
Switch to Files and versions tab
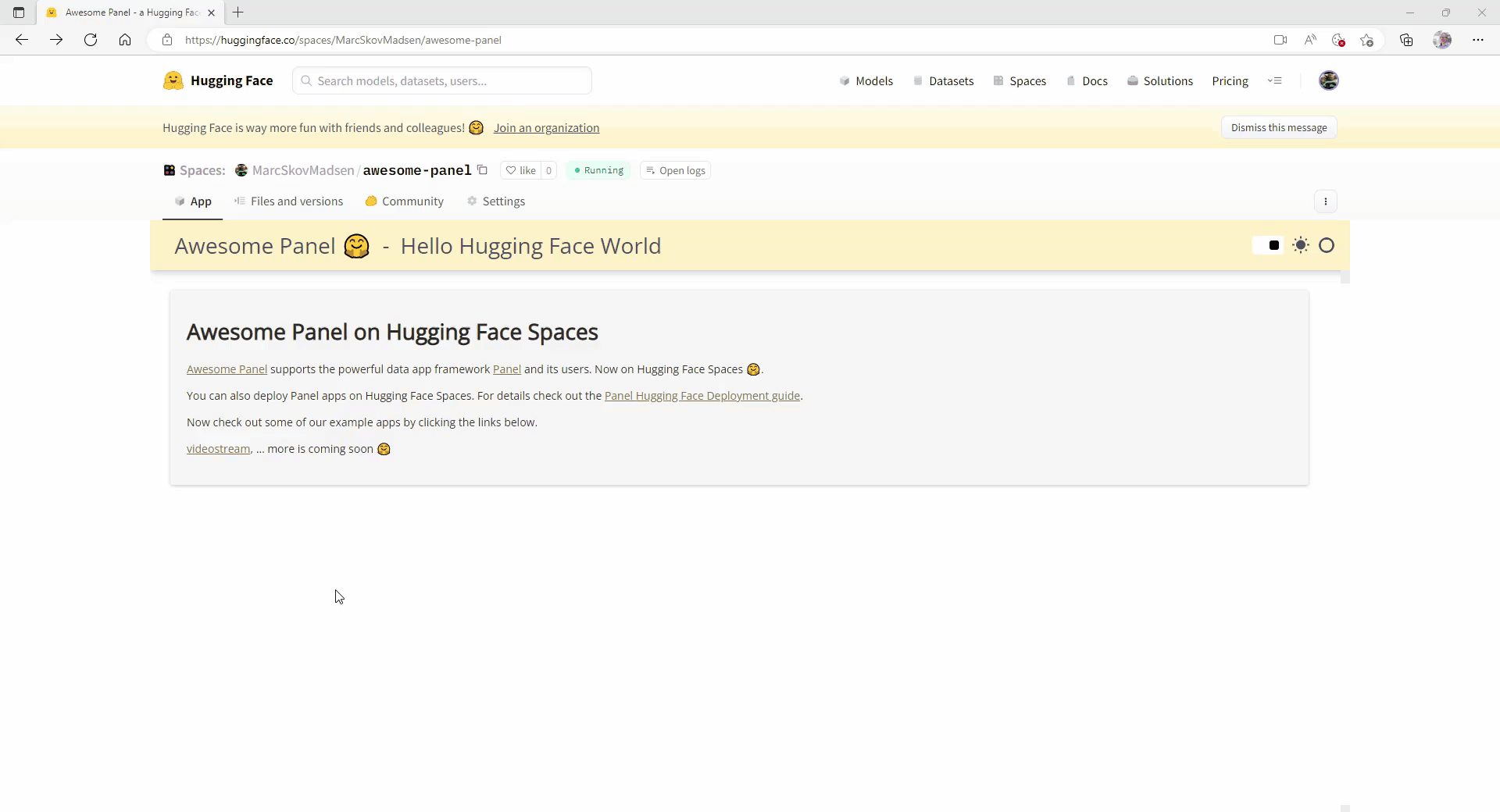click(x=288, y=201)
